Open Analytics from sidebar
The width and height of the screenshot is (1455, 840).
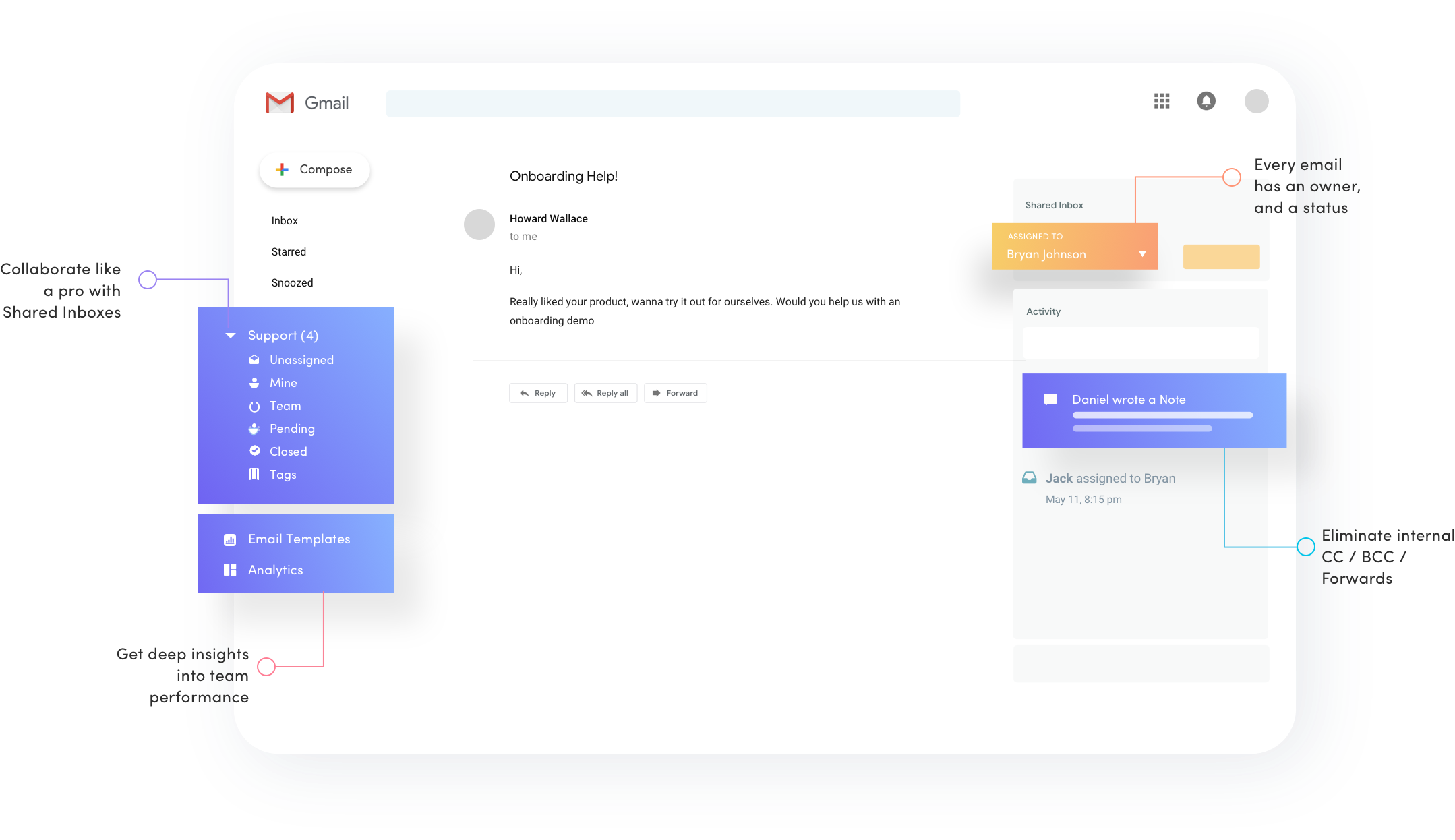click(275, 570)
